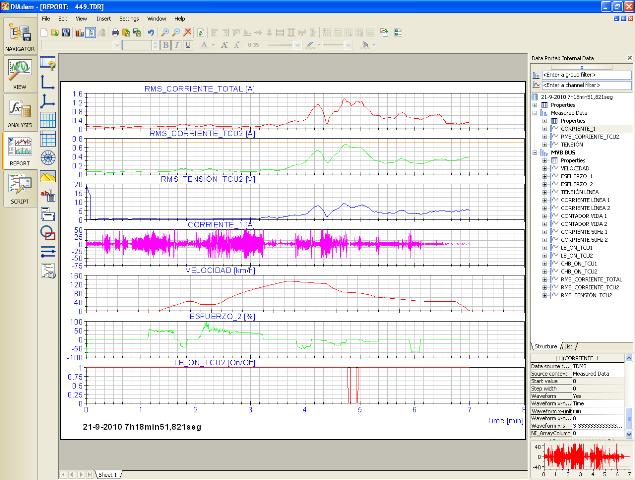Select the text tool with abc icon
The image size is (635, 480).
click(x=47, y=196)
